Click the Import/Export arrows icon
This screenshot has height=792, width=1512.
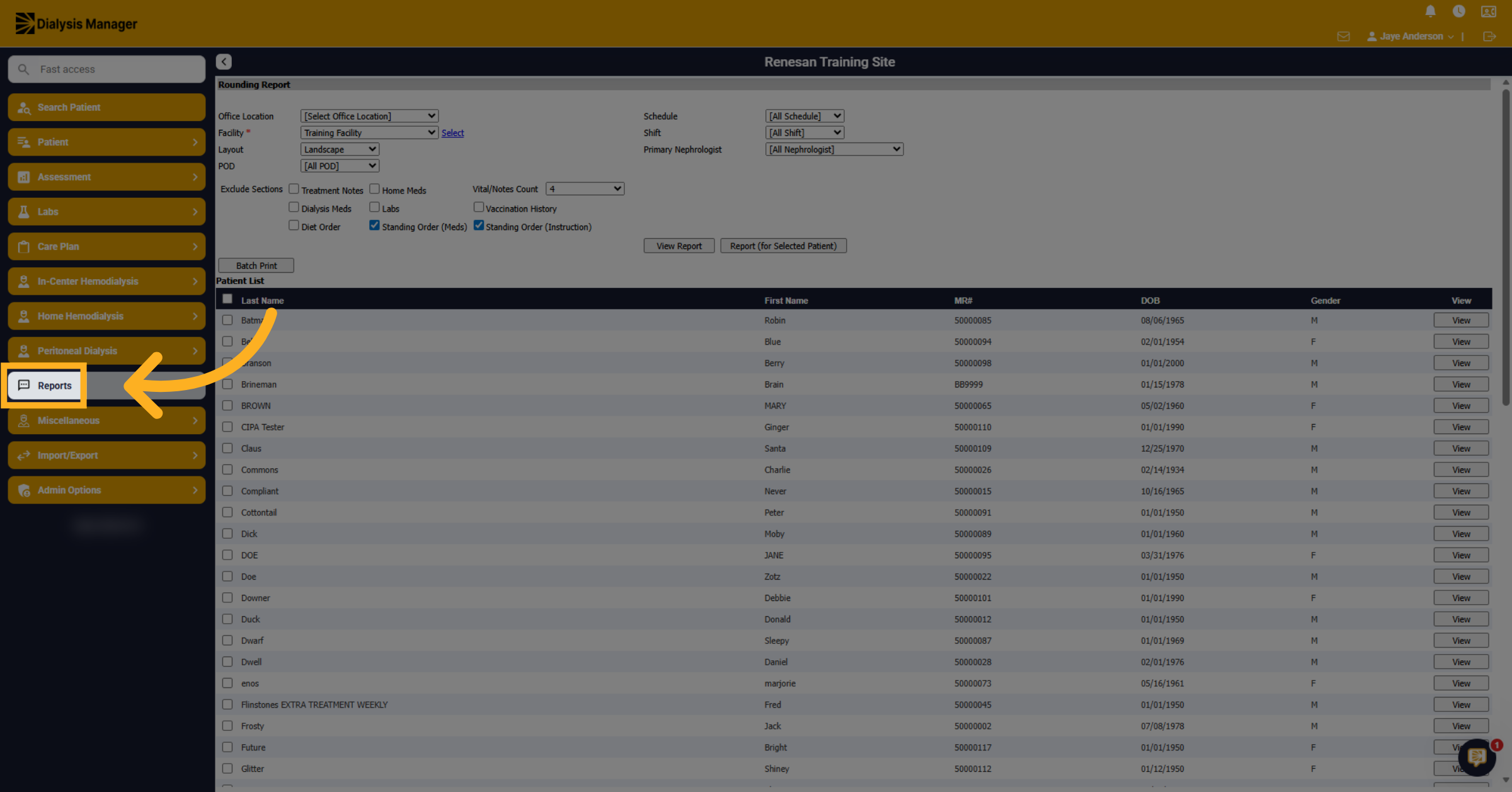click(x=23, y=456)
